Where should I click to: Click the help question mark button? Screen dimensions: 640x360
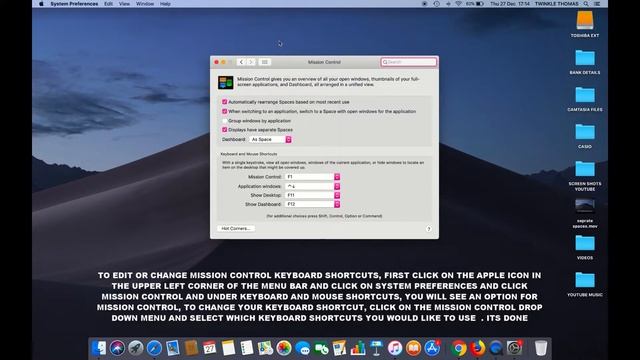[429, 229]
